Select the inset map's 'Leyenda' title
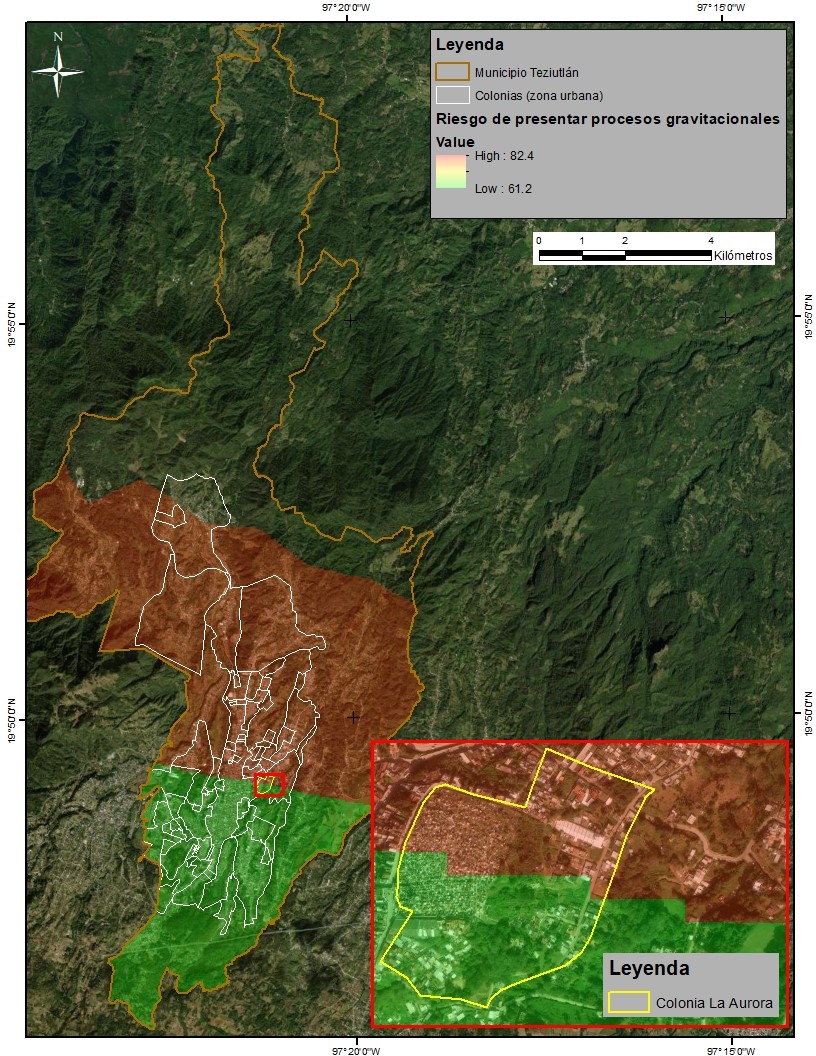Image resolution: width=816 pixels, height=1056 pixels. pos(648,969)
